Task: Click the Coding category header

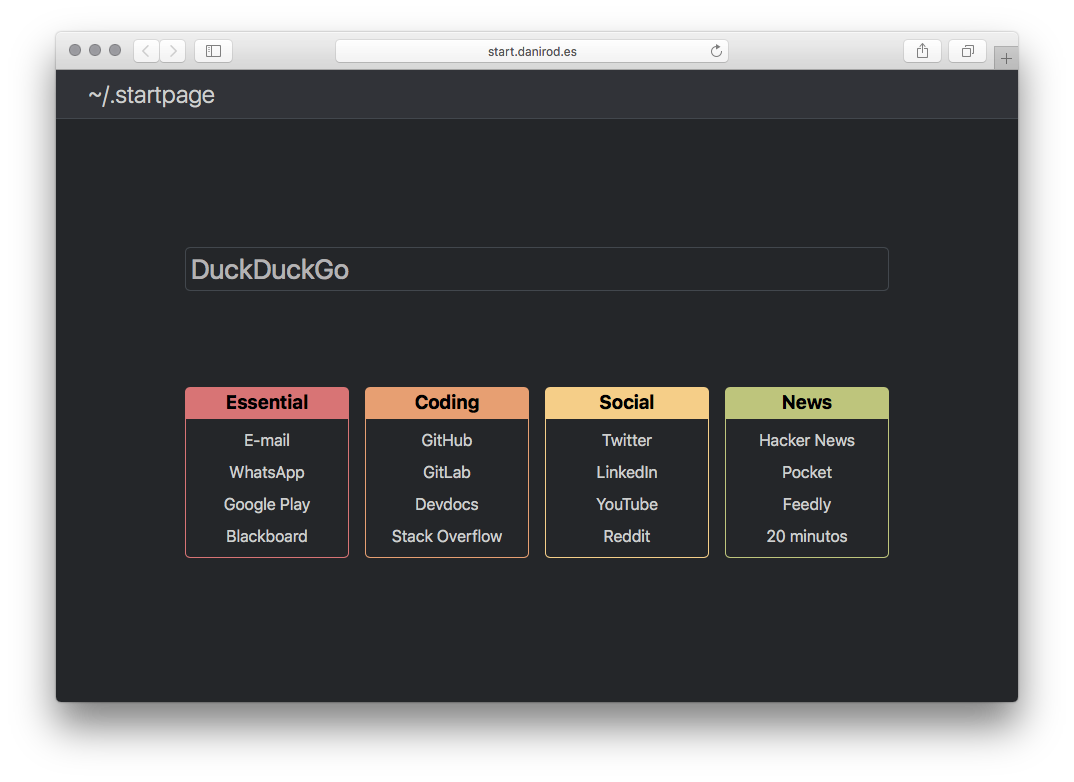Action: pos(447,403)
